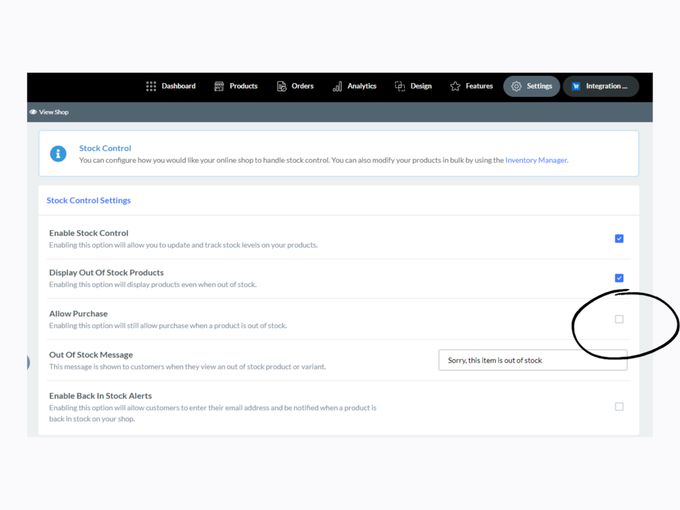
Task: Follow the Inventory Manager link
Action: [536, 160]
